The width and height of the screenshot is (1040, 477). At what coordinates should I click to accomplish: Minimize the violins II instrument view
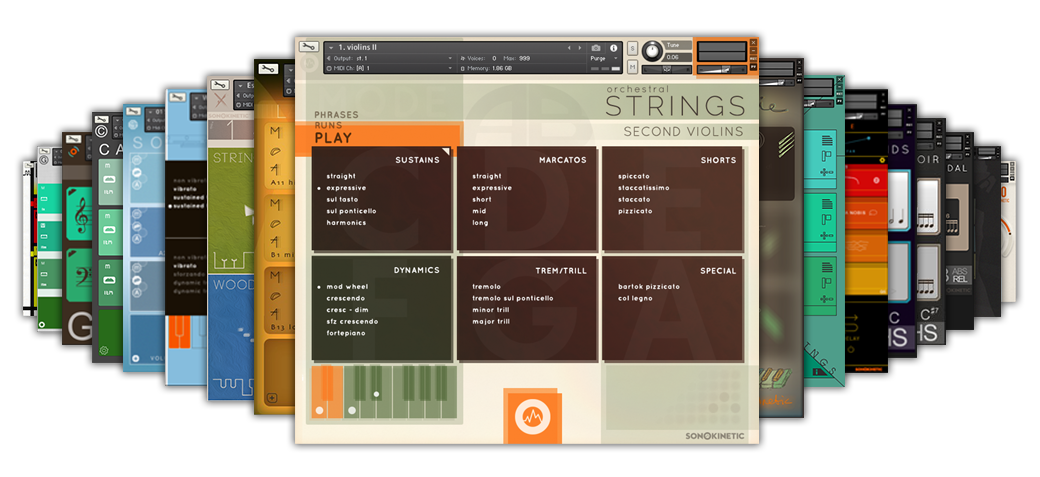tap(753, 50)
